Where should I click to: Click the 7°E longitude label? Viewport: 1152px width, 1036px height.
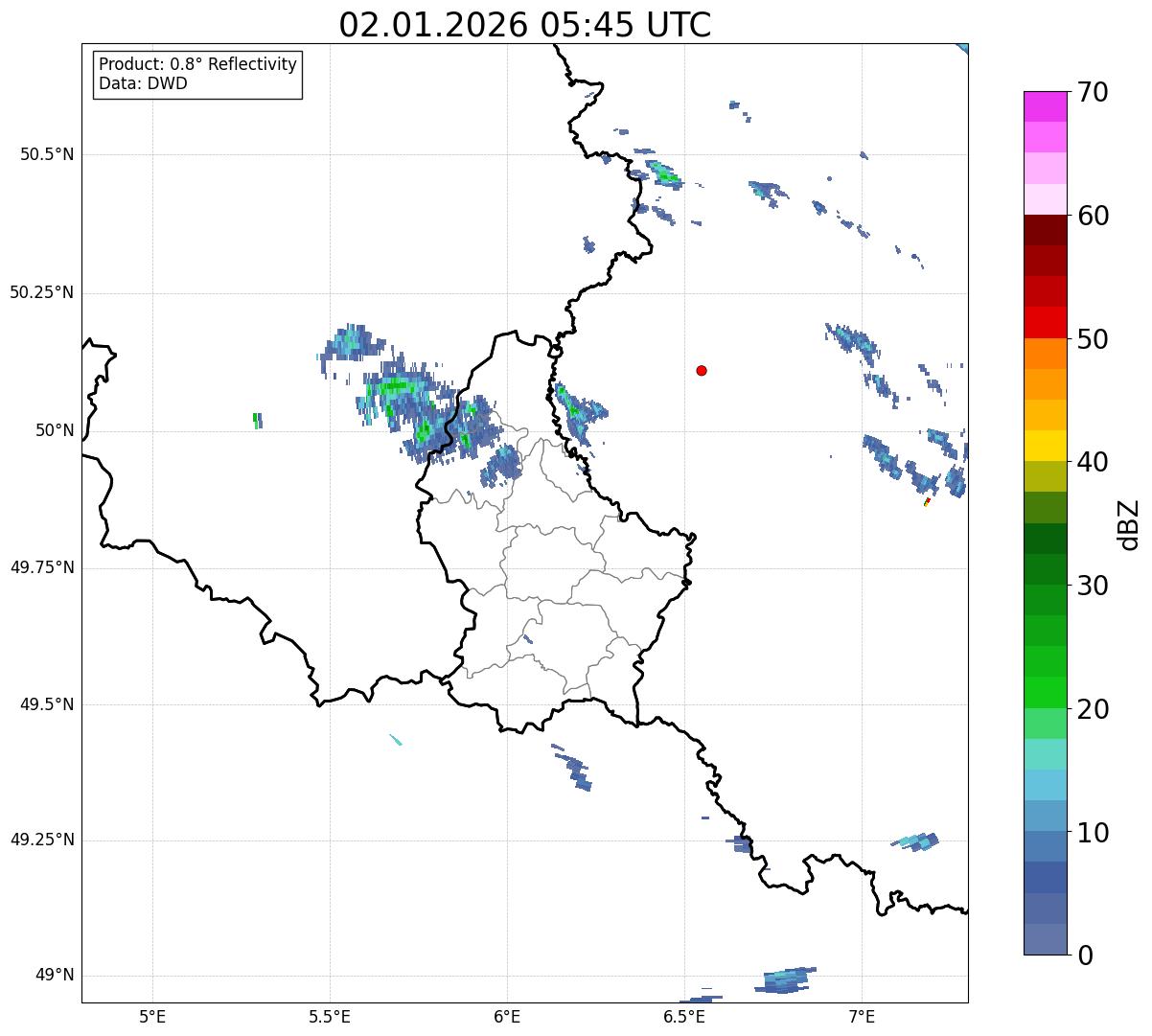click(x=862, y=1016)
